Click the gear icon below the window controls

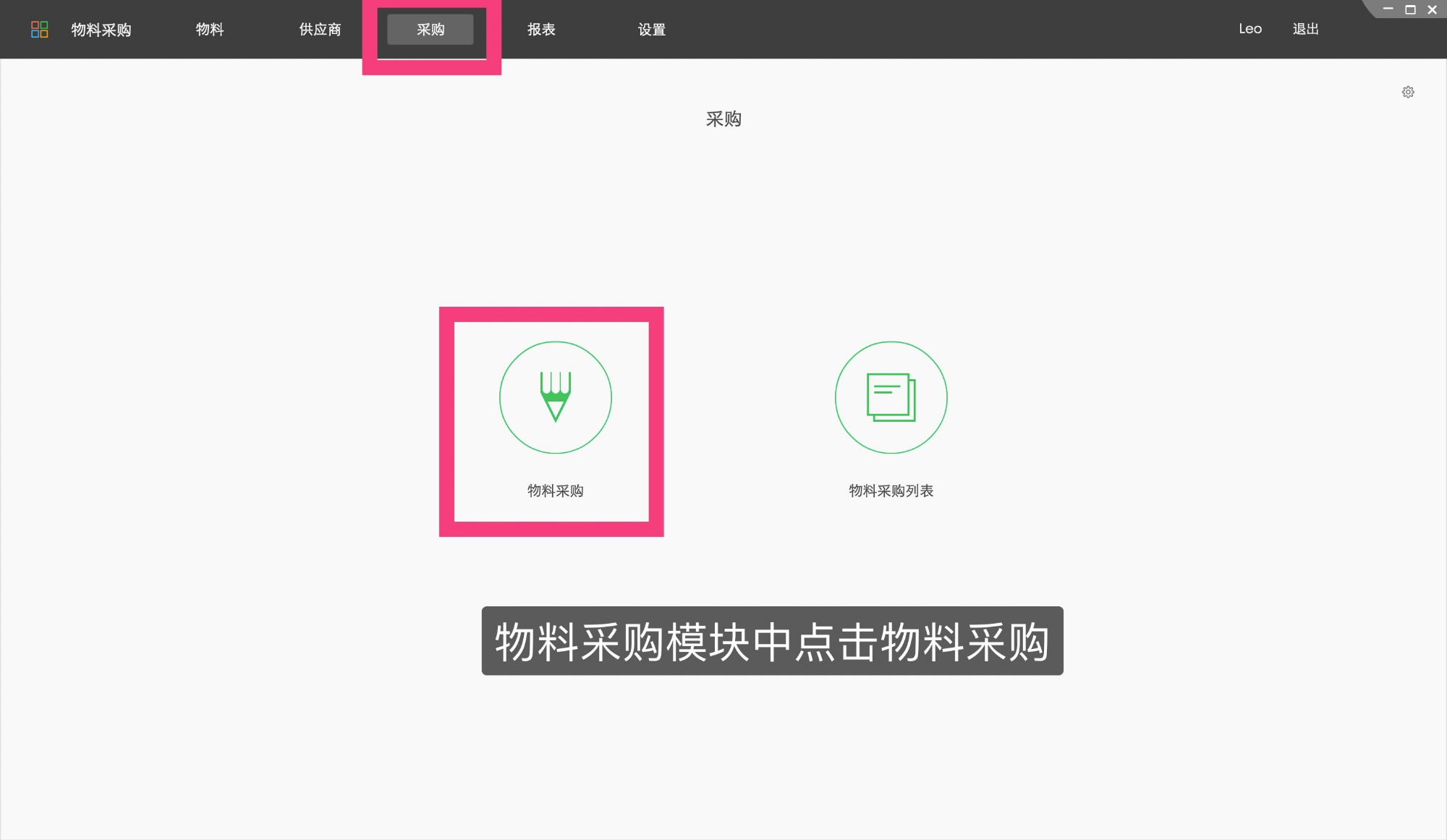tap(1409, 92)
